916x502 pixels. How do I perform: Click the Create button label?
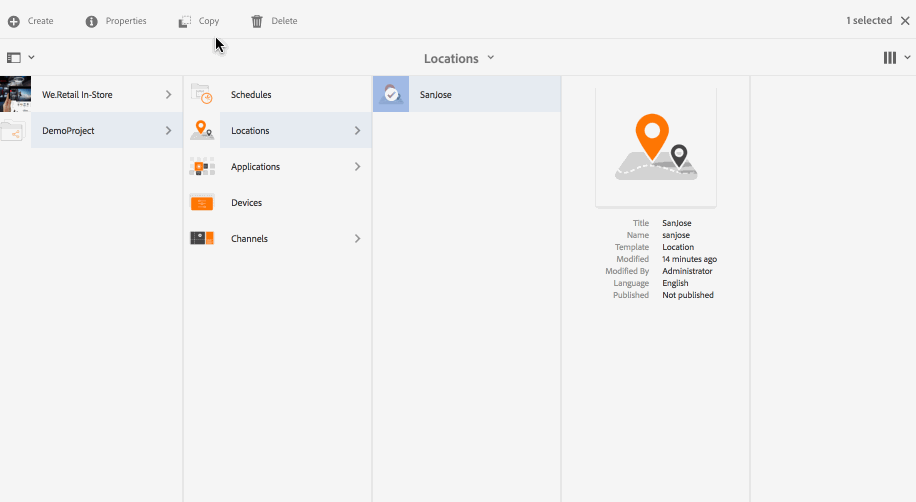40,21
